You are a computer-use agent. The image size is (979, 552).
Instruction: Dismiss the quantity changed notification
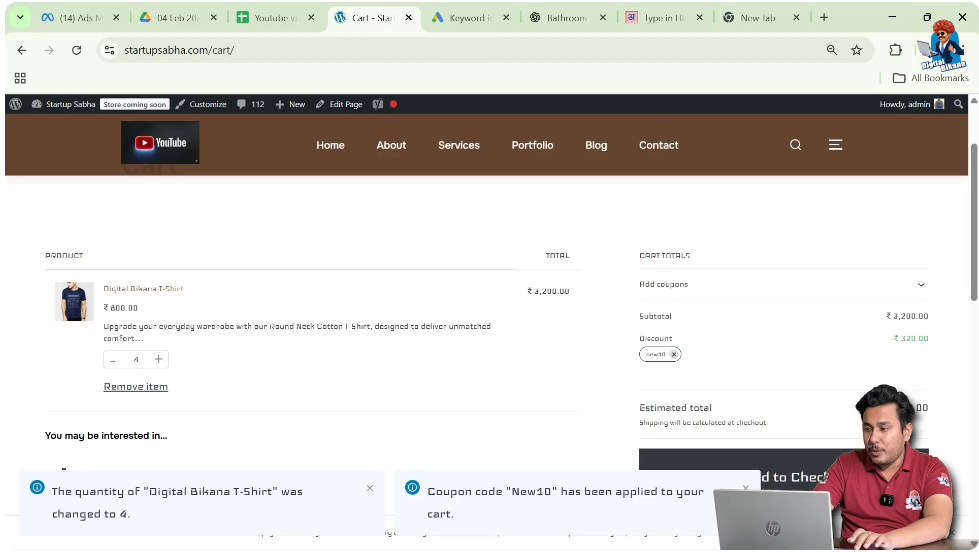tap(370, 488)
